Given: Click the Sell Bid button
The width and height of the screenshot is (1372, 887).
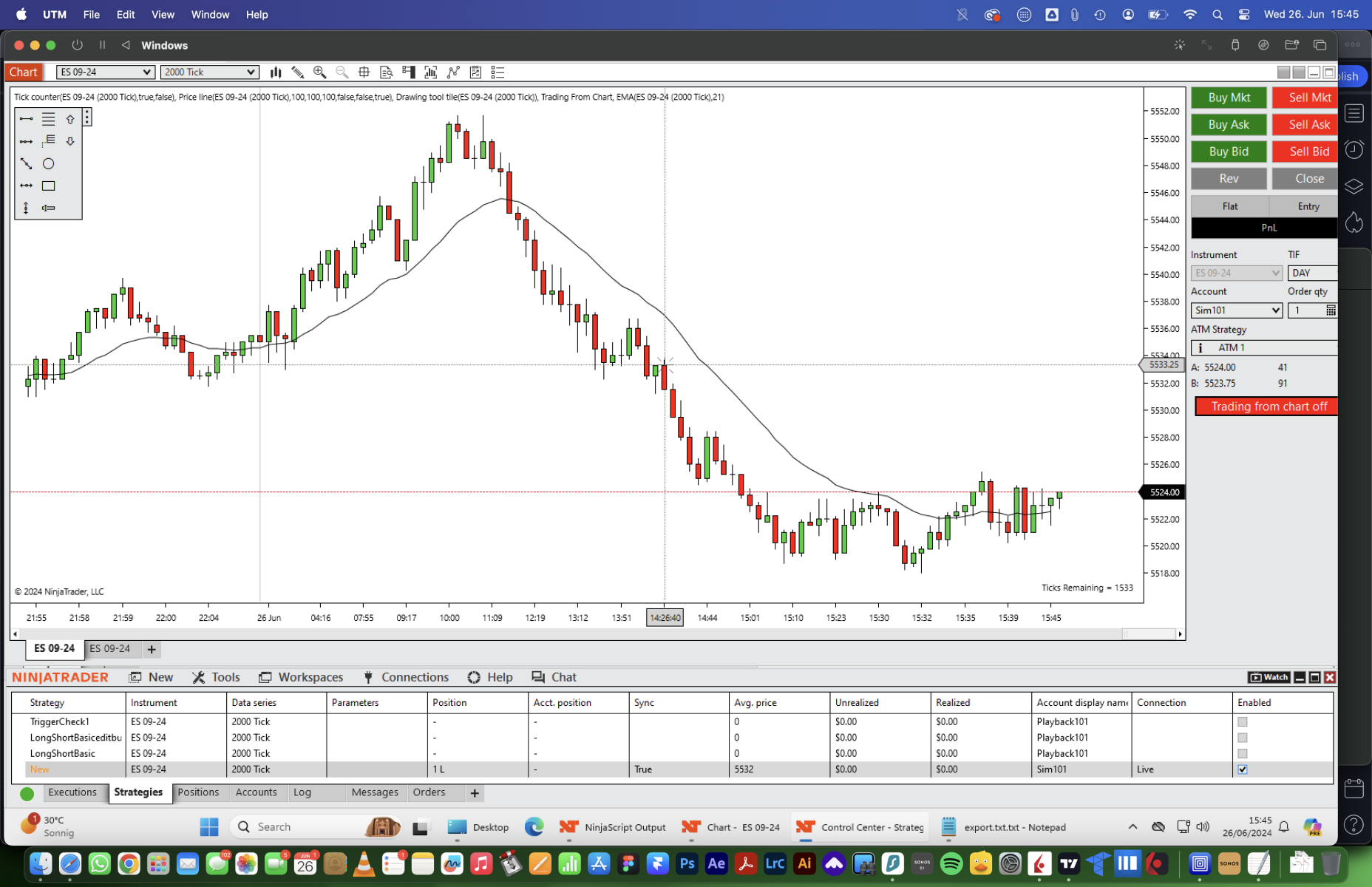Looking at the screenshot, I should pos(1305,152).
